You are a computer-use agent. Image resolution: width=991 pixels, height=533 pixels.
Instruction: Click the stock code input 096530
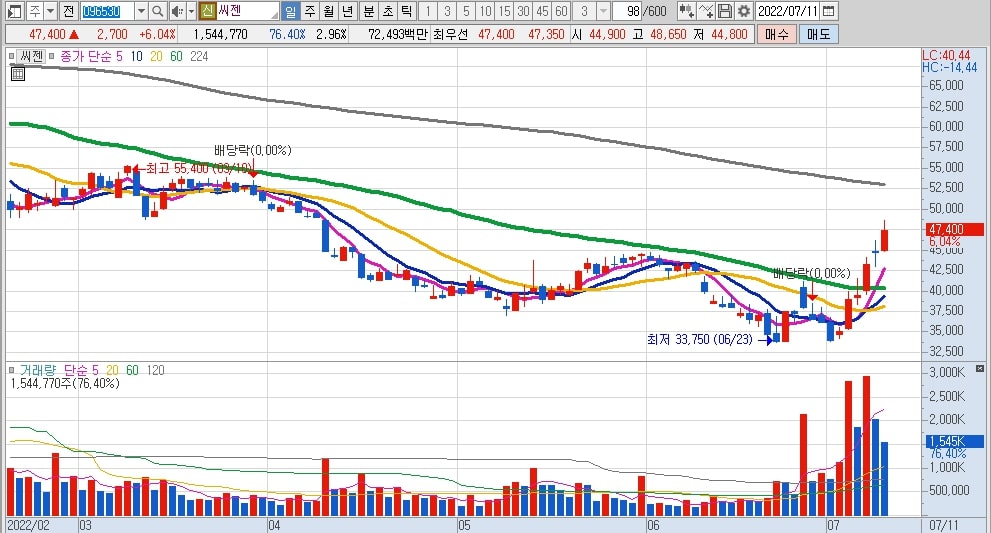107,11
